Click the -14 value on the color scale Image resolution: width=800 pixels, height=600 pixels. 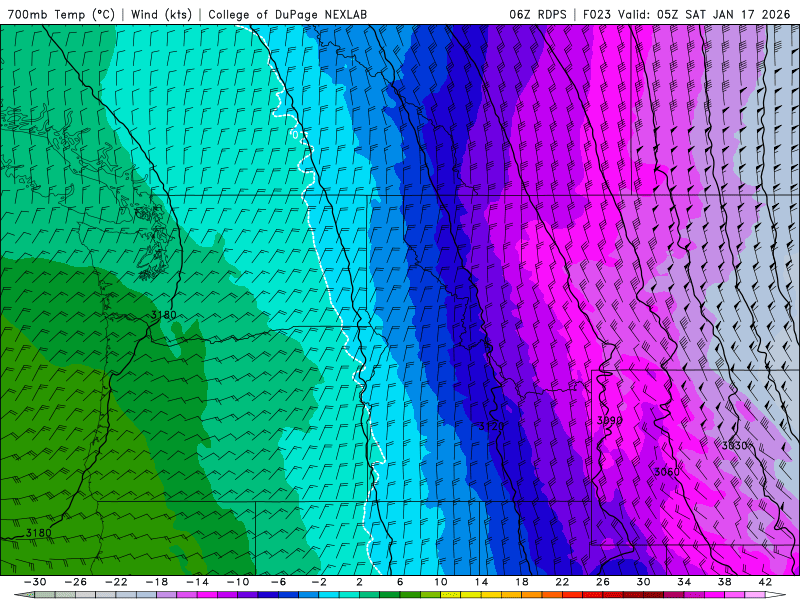[x=197, y=582]
